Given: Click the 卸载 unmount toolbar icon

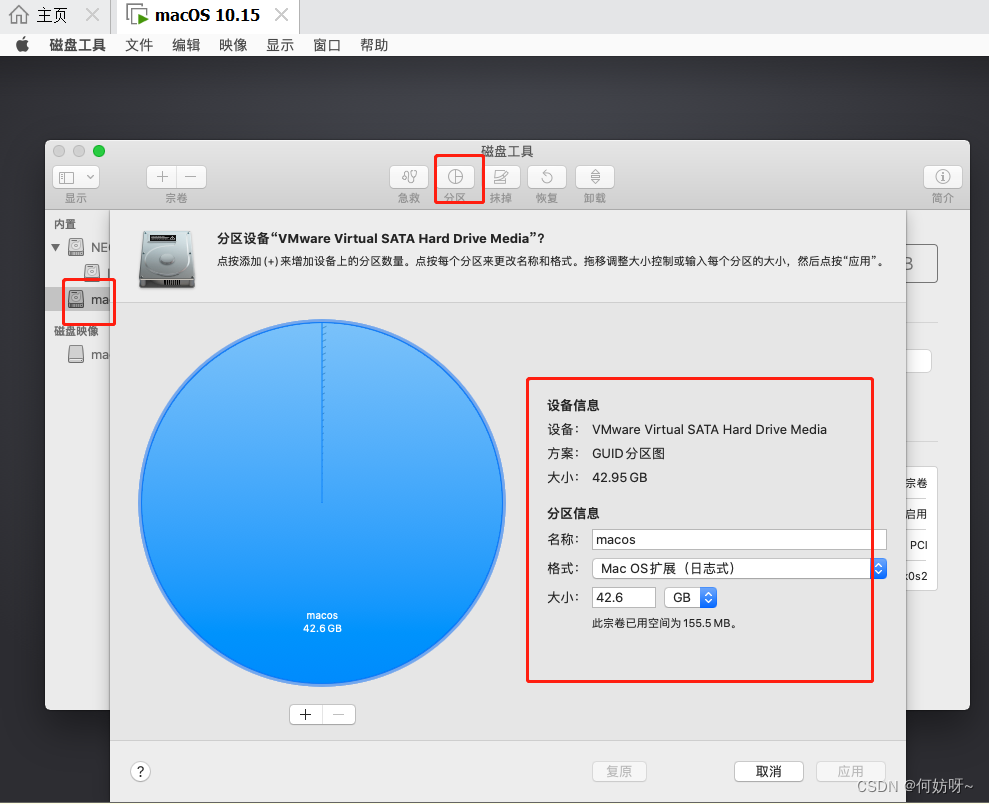Looking at the screenshot, I should pyautogui.click(x=595, y=177).
